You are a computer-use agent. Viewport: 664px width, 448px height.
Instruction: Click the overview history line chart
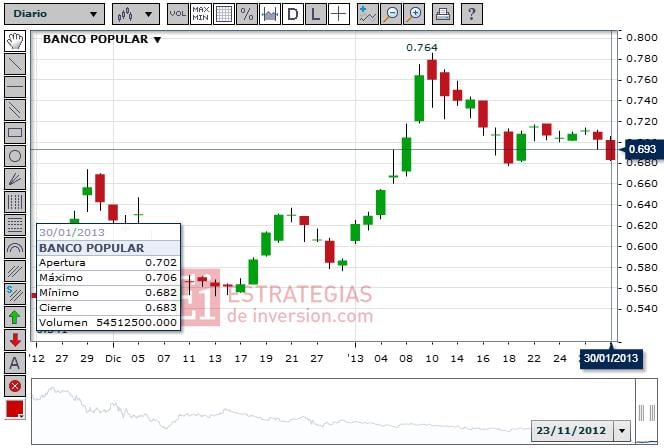[333, 411]
